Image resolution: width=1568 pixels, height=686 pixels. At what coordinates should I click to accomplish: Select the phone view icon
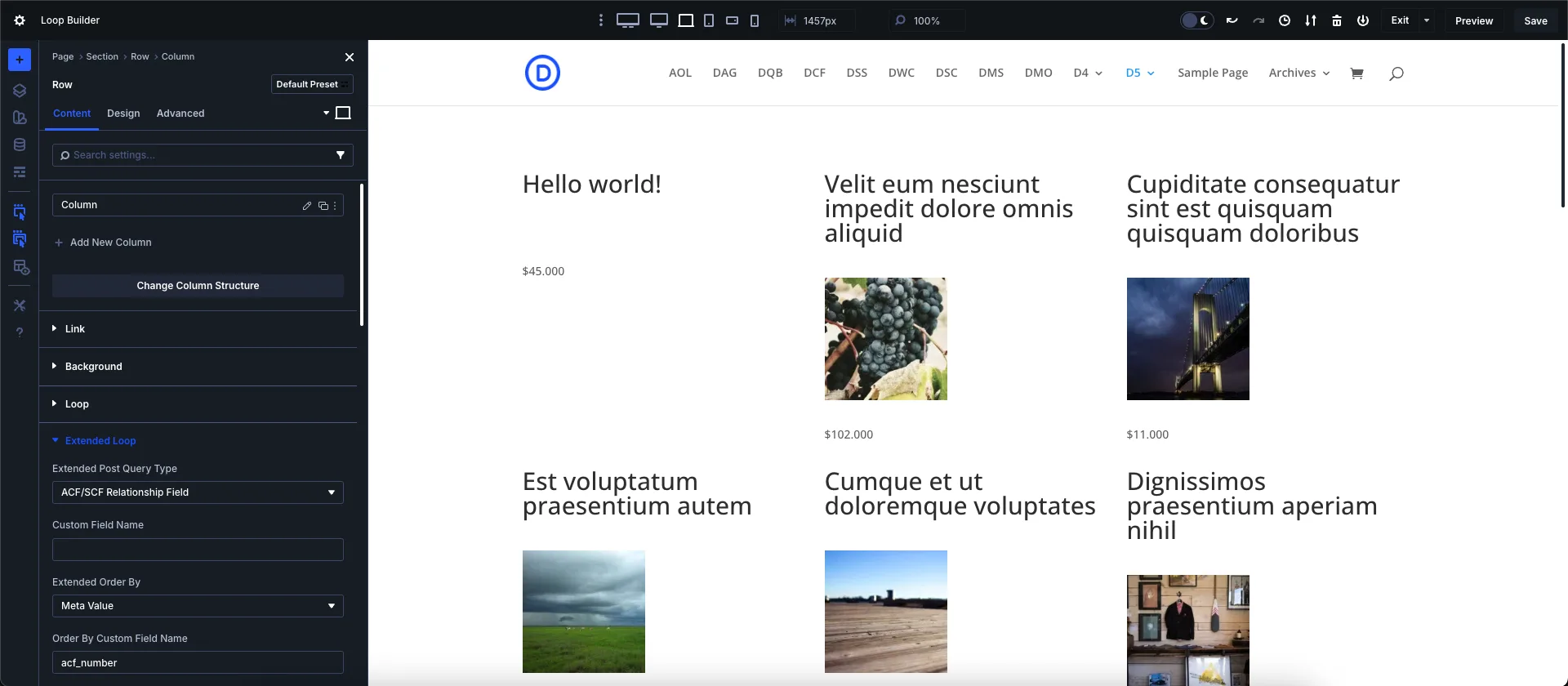pyautogui.click(x=755, y=20)
